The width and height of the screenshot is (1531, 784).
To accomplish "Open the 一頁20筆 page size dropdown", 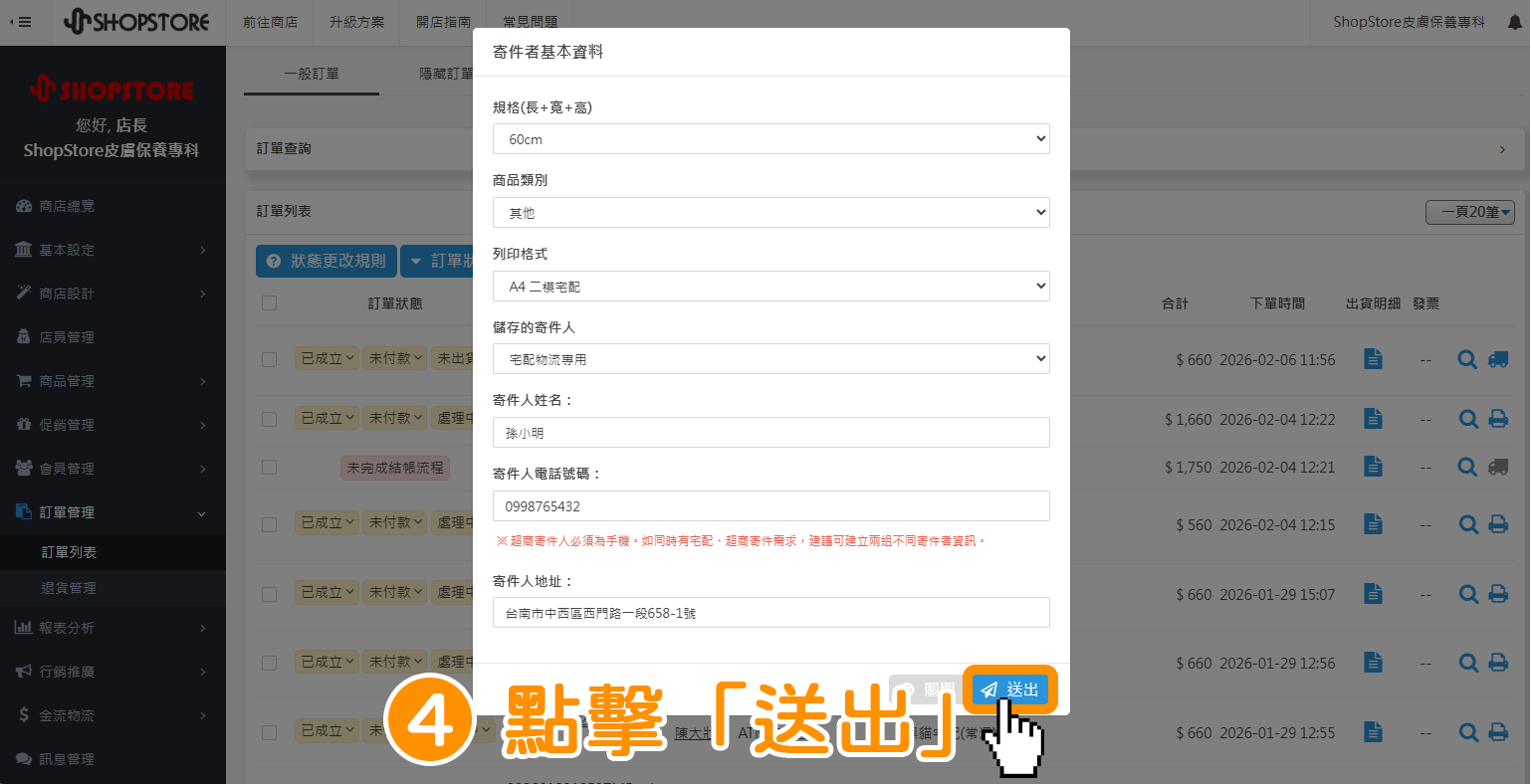I will [x=1470, y=212].
